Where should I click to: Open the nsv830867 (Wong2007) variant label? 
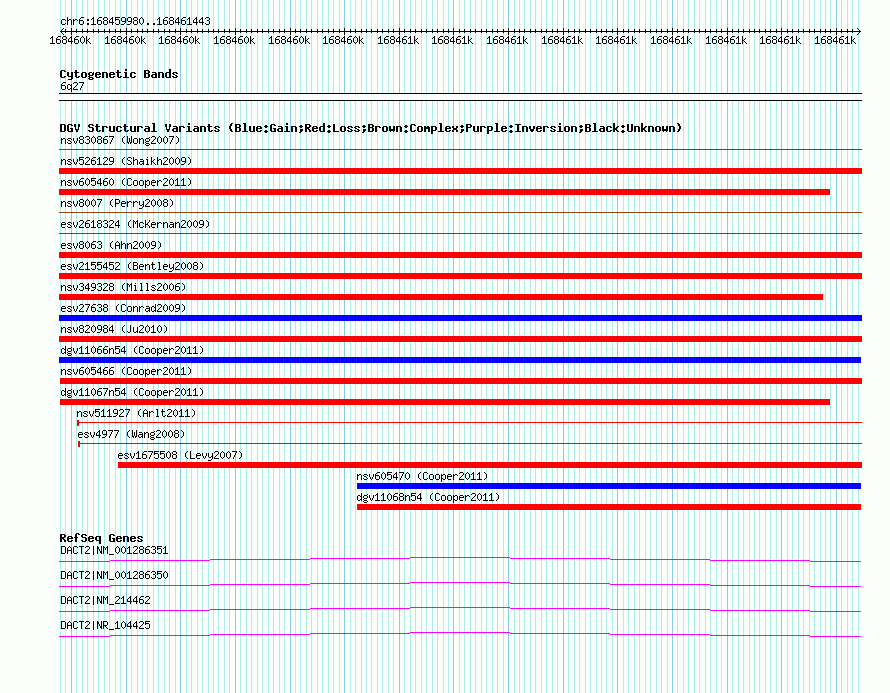120,140
